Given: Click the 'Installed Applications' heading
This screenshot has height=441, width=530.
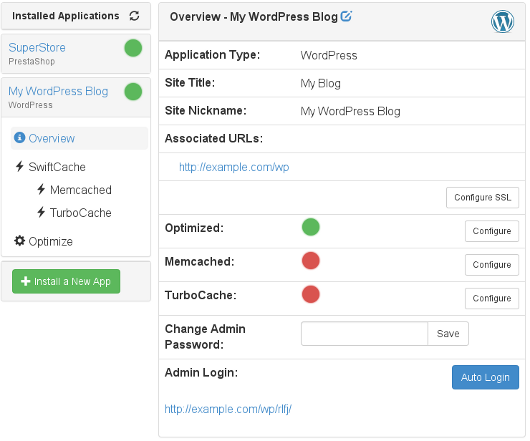Looking at the screenshot, I should point(66,16).
